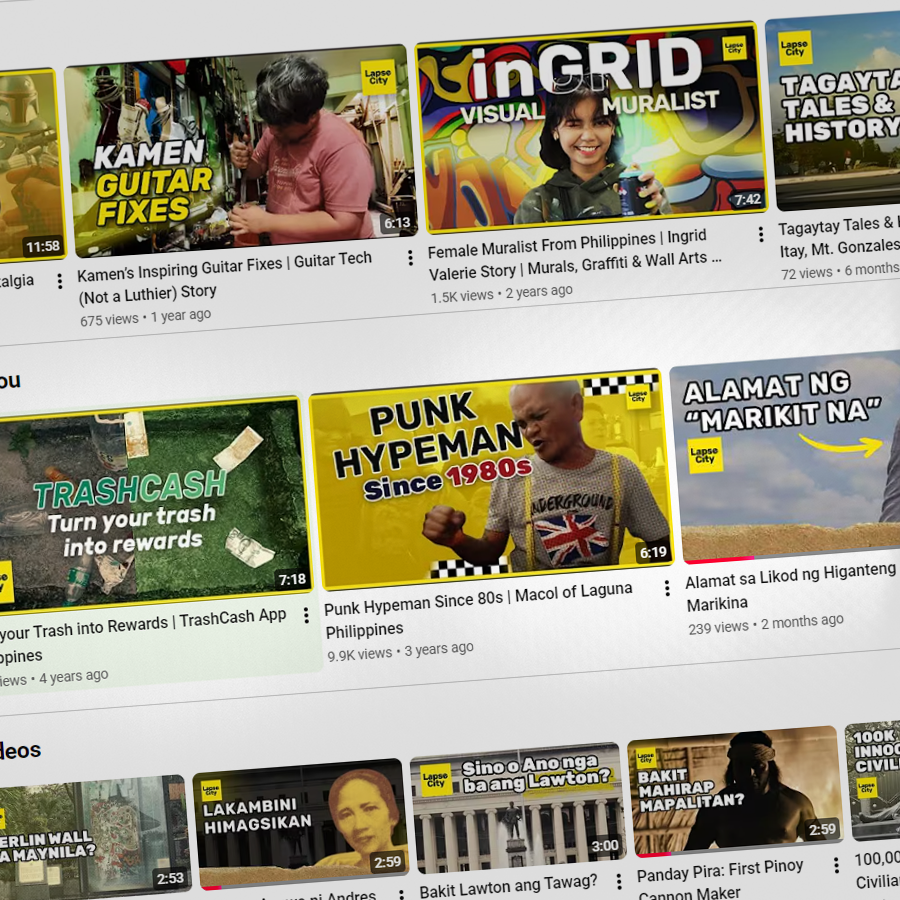900x900 pixels.
Task: Open more options for Female Muralist video
Action: (761, 234)
